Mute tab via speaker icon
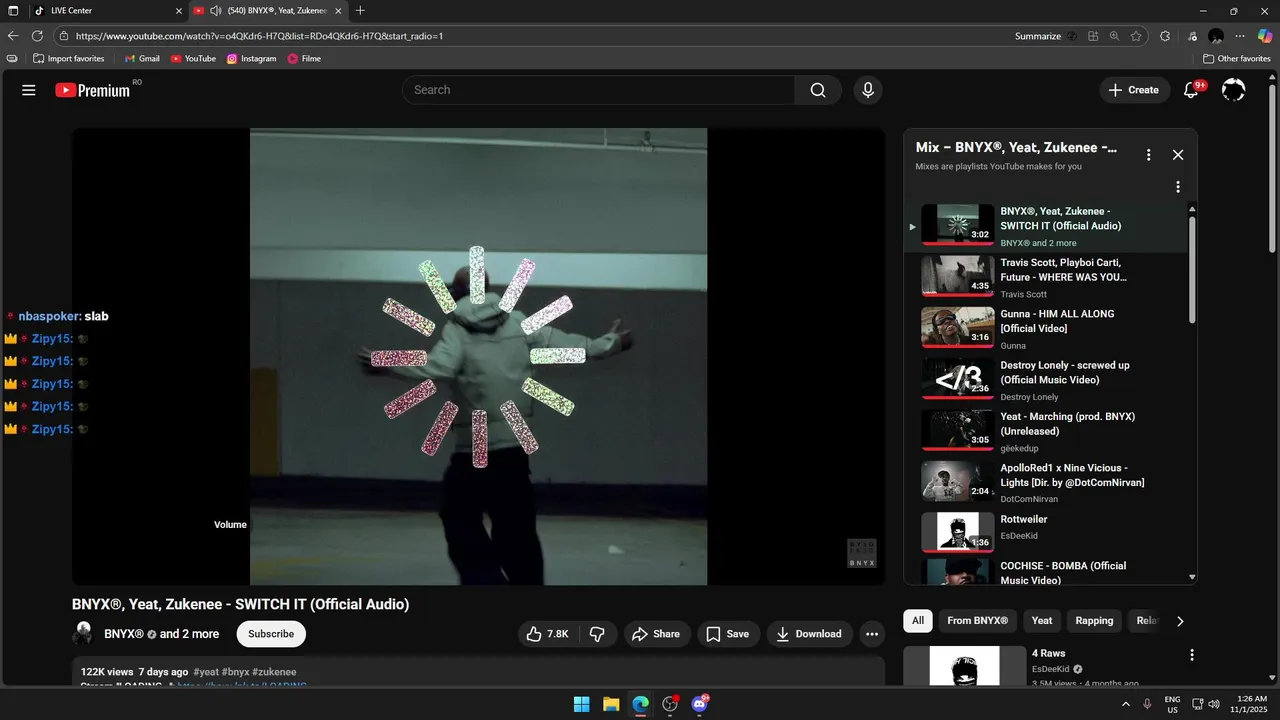 tap(215, 11)
